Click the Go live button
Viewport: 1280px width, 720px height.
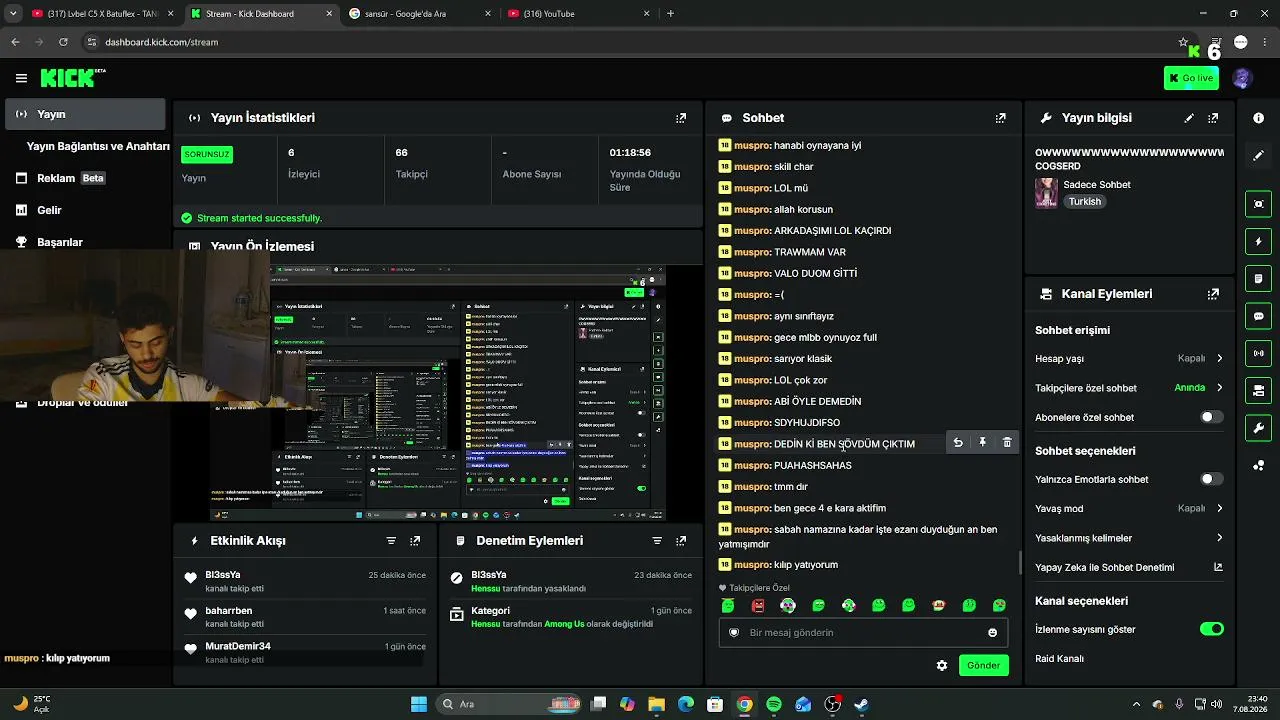click(x=1191, y=78)
